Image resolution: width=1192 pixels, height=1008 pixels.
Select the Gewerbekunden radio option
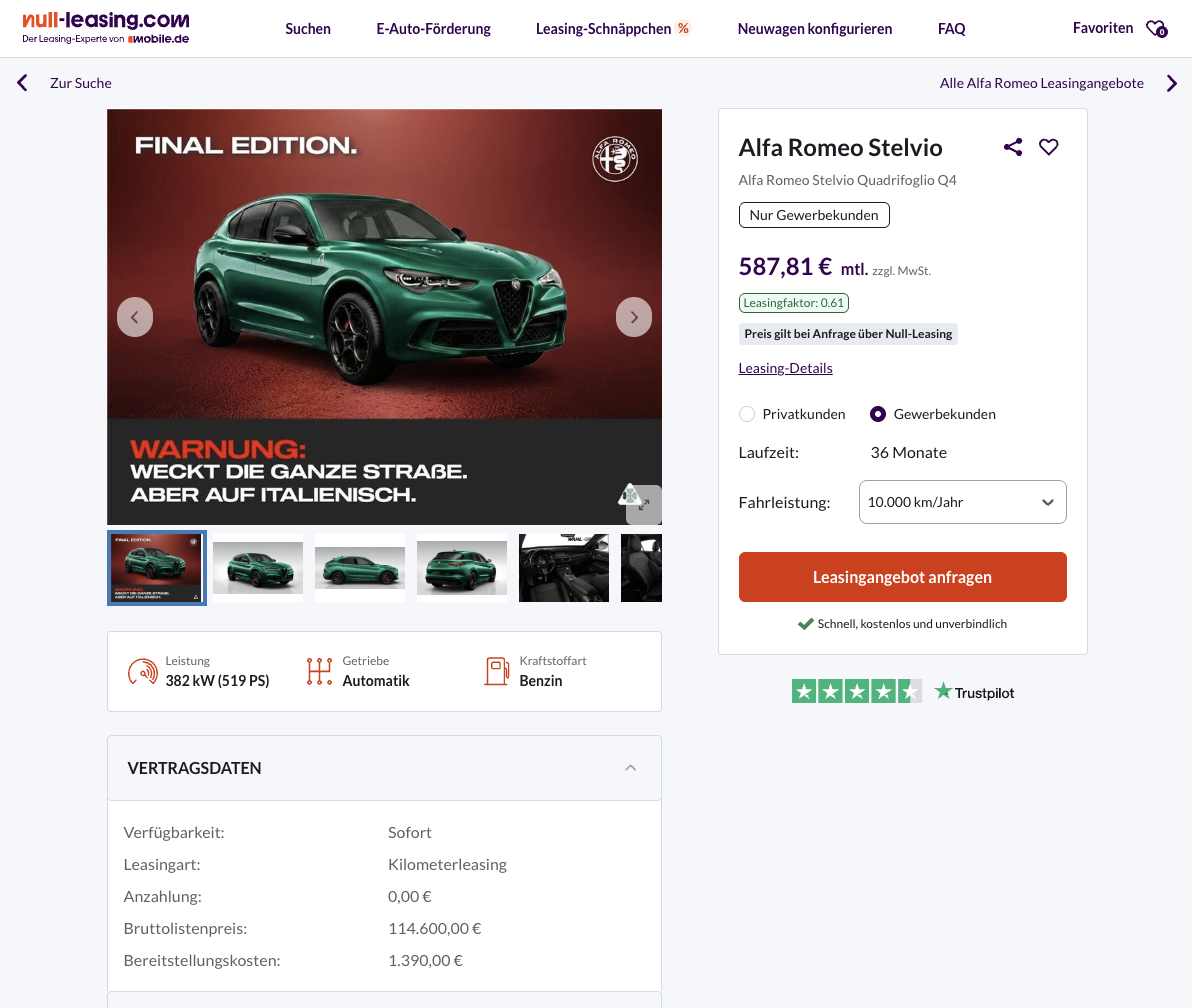pos(878,414)
